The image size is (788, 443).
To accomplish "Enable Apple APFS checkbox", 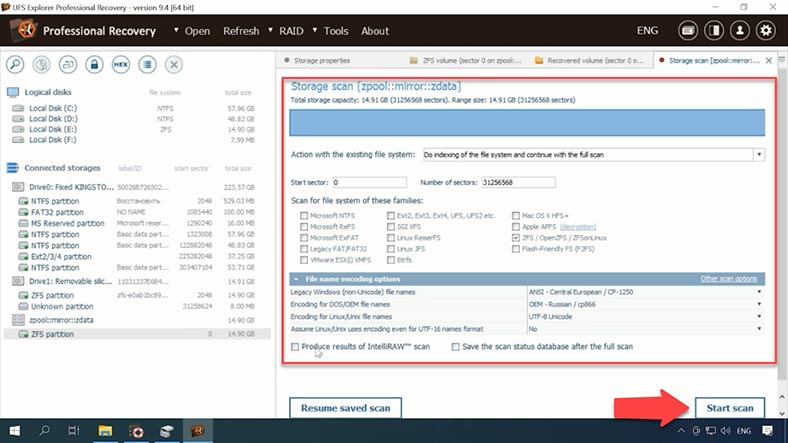I will click(x=516, y=227).
